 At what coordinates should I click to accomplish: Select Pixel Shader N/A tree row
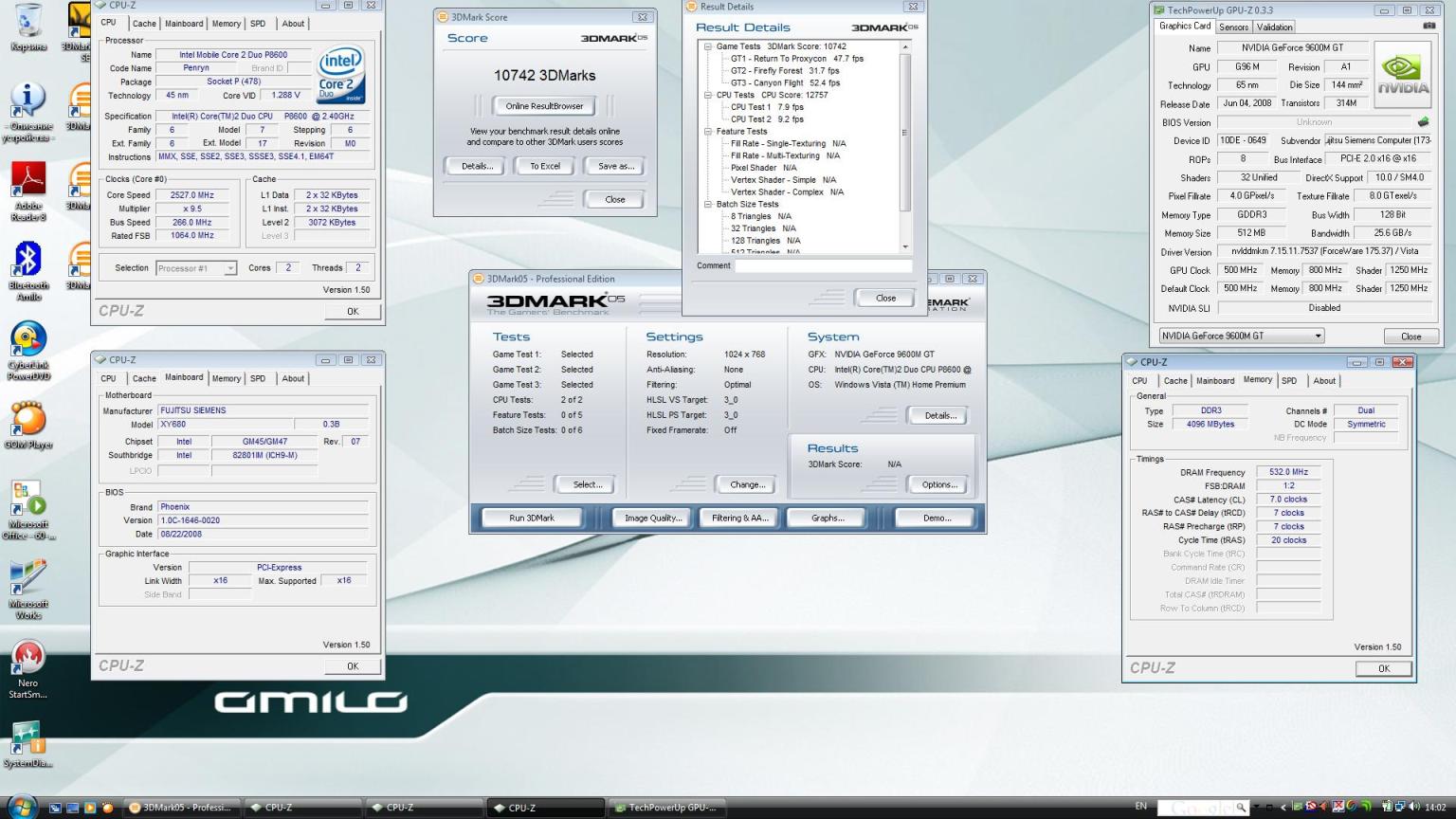click(764, 168)
